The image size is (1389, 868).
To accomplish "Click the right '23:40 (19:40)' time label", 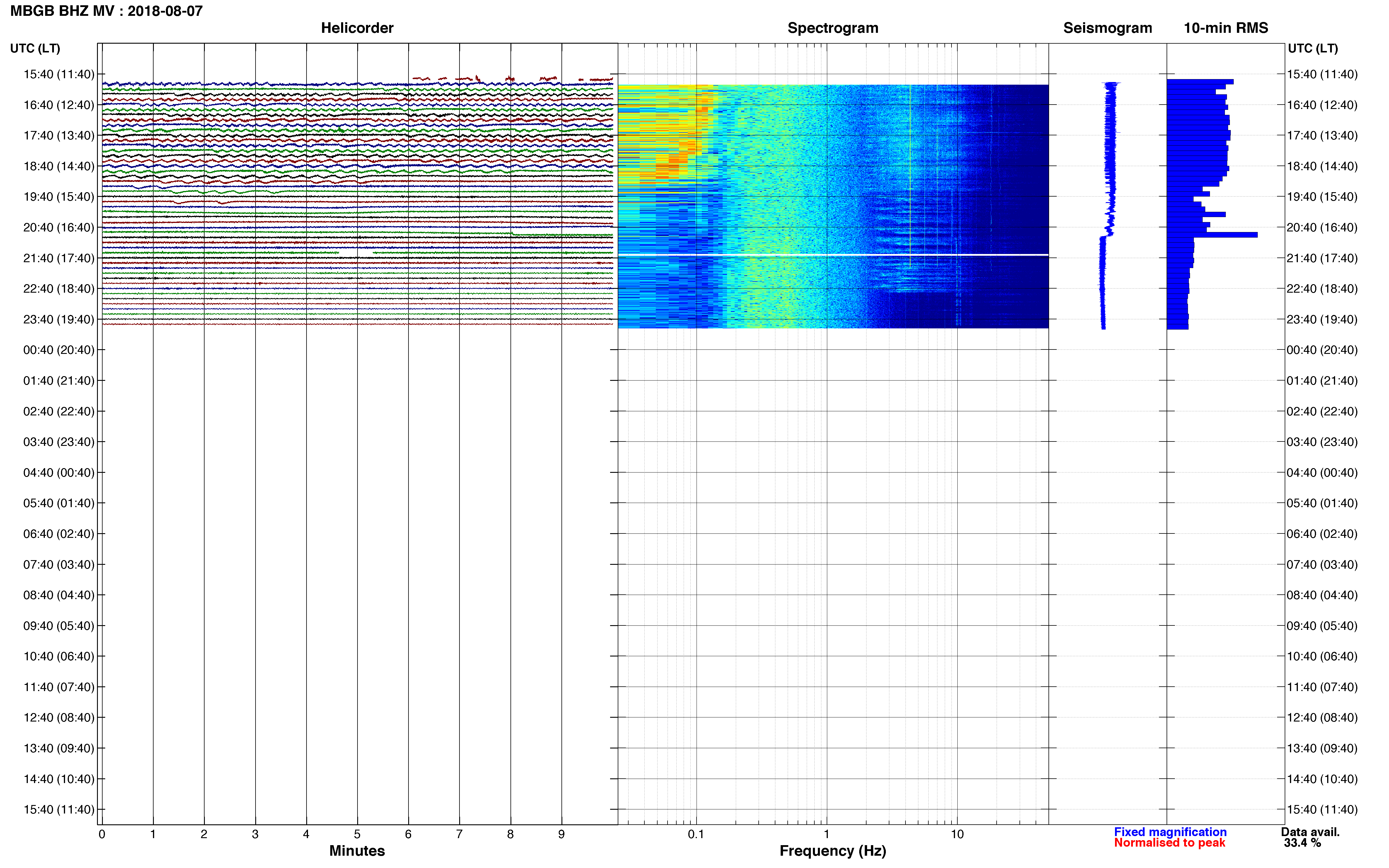I will click(1322, 319).
